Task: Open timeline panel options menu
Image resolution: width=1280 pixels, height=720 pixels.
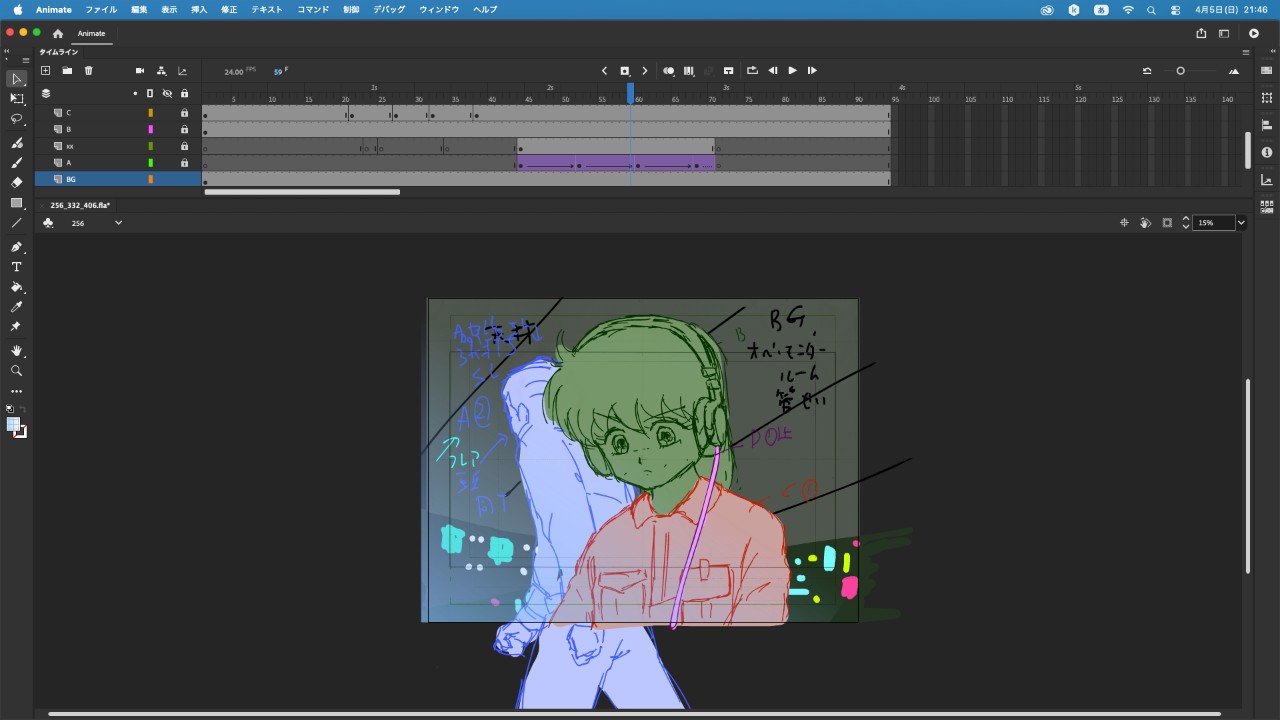Action: (1246, 52)
